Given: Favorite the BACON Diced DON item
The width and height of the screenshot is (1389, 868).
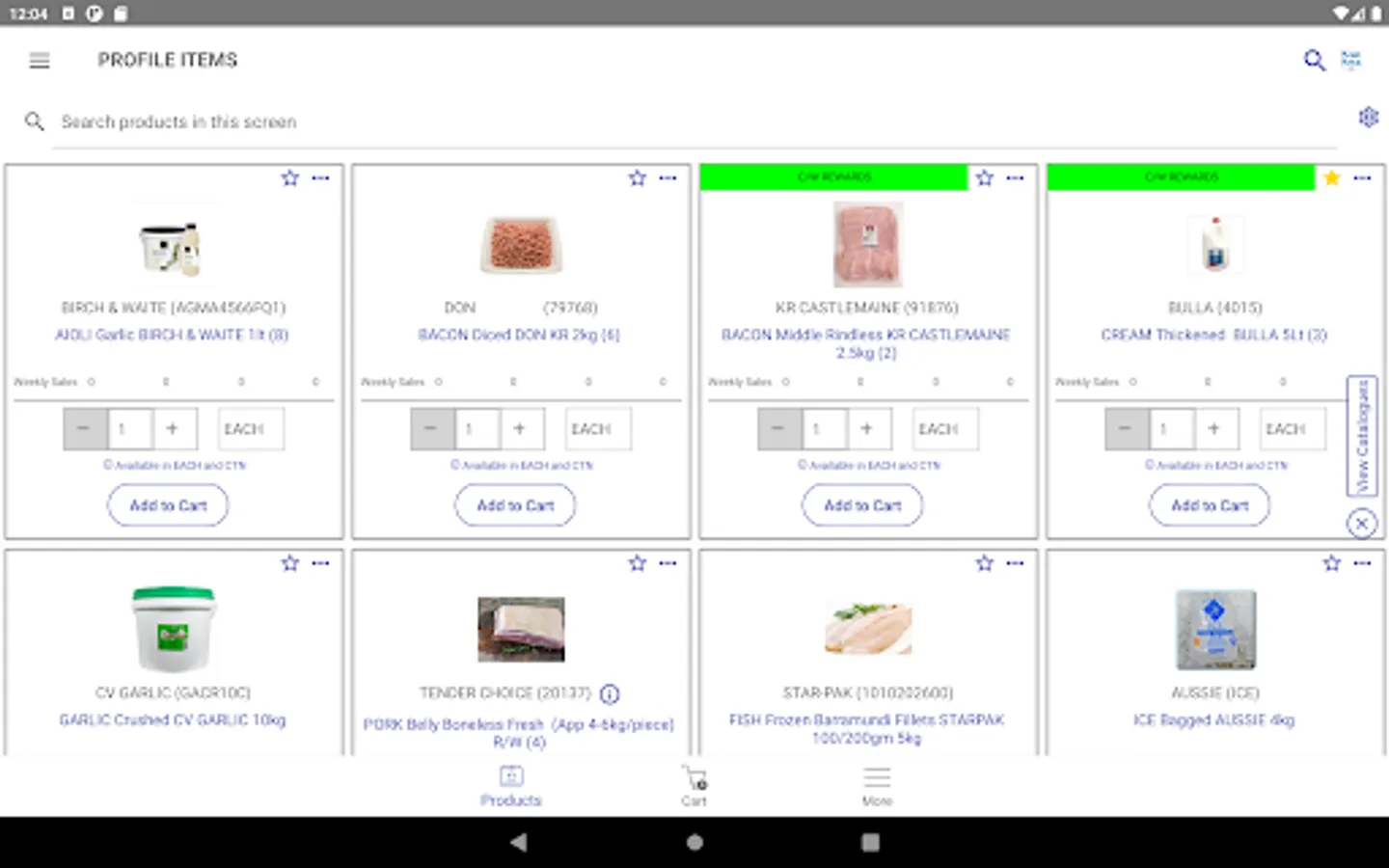Looking at the screenshot, I should click(638, 178).
